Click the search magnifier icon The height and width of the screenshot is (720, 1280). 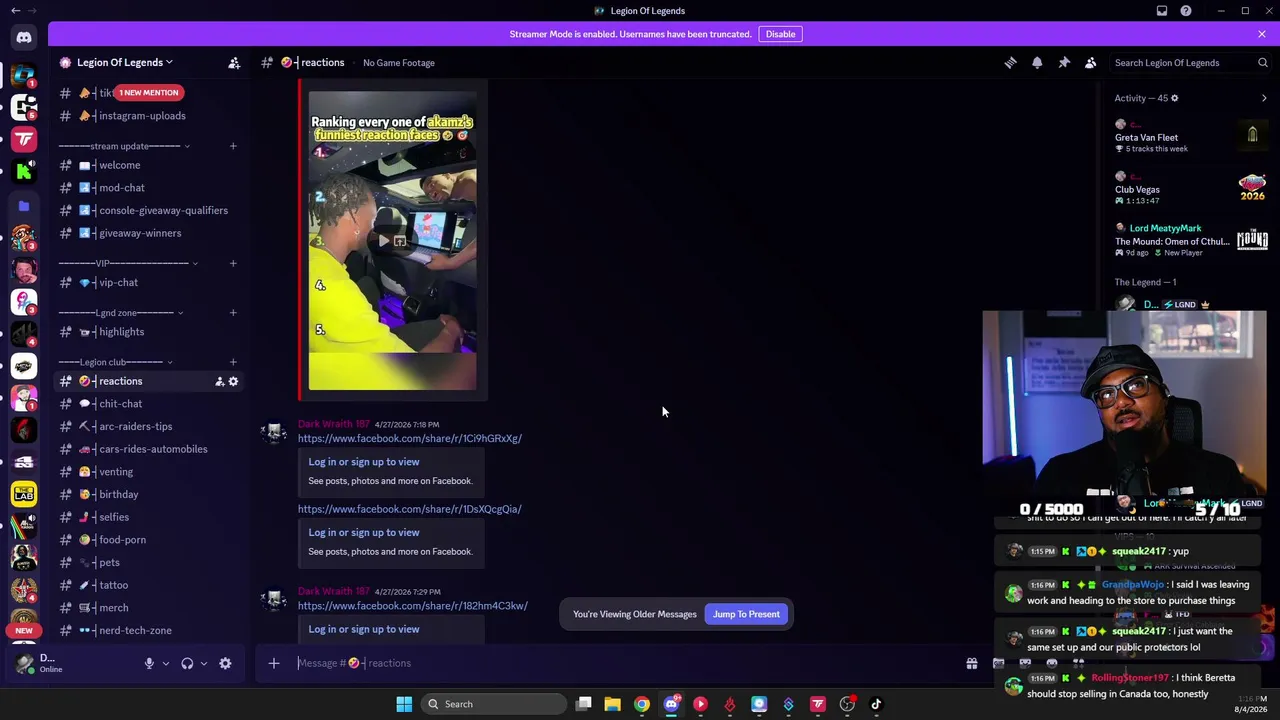1262,63
